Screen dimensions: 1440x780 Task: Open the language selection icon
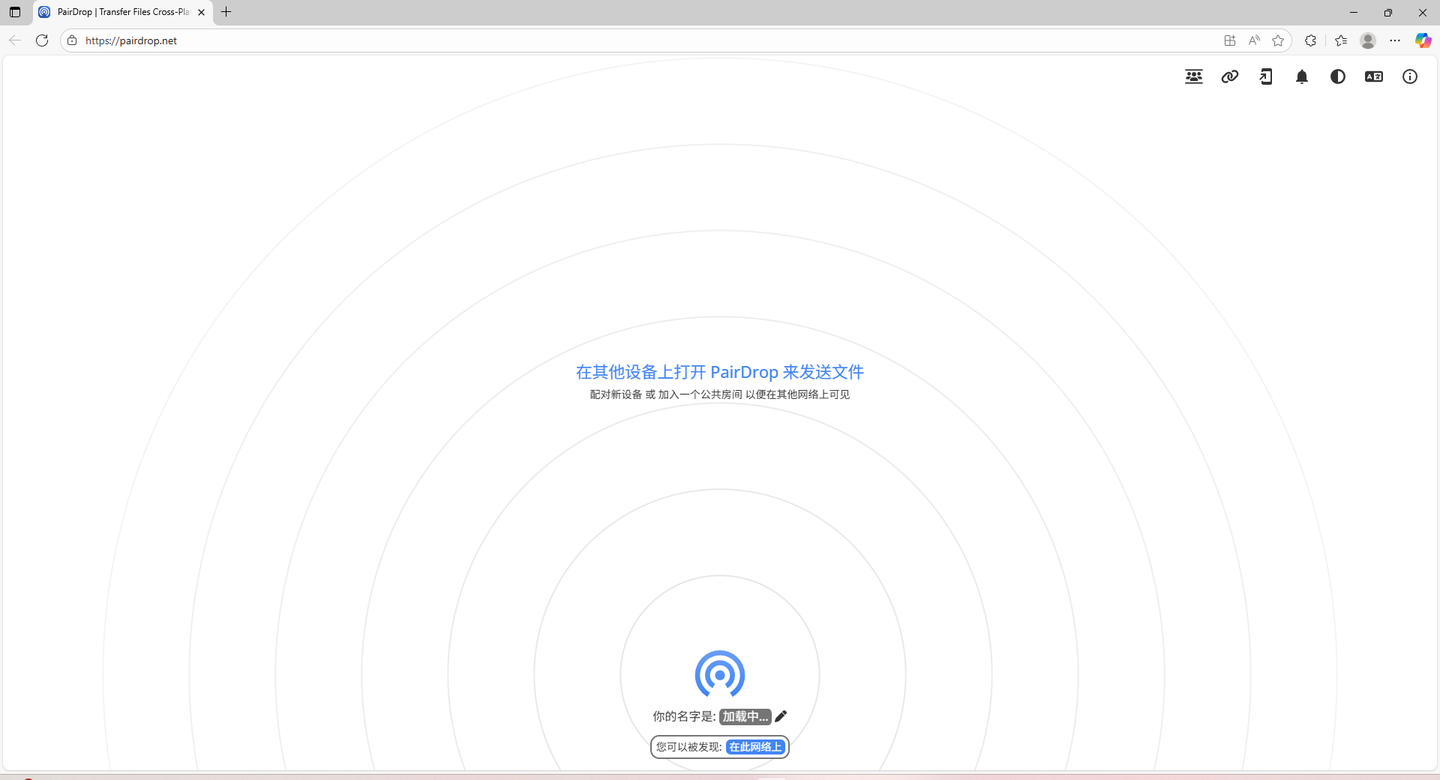click(x=1374, y=77)
